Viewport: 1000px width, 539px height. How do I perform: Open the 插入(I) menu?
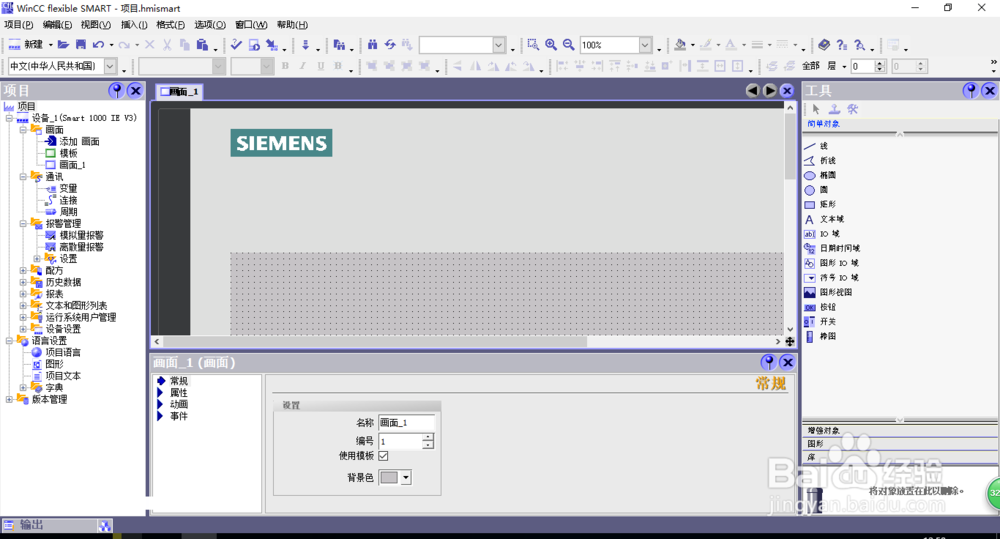pyautogui.click(x=134, y=25)
